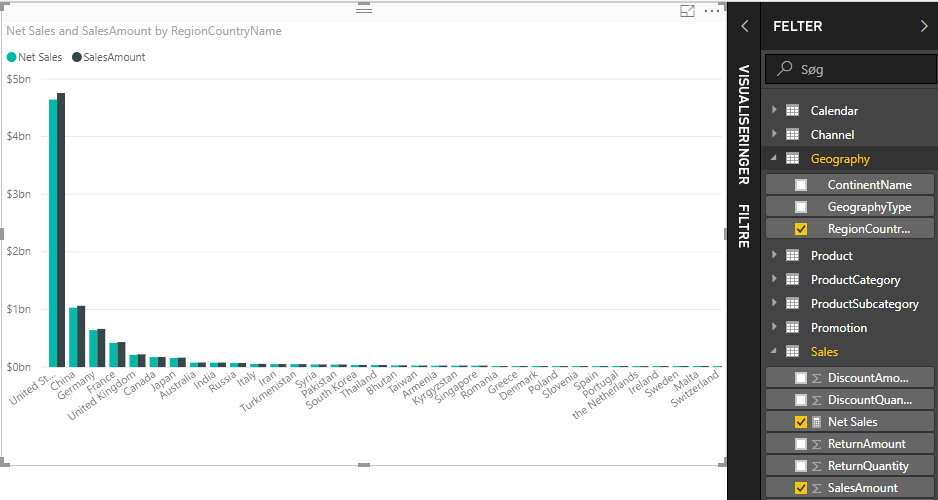Image resolution: width=938 pixels, height=500 pixels.
Task: Click the left chevron to expand side panes
Action: click(x=744, y=27)
